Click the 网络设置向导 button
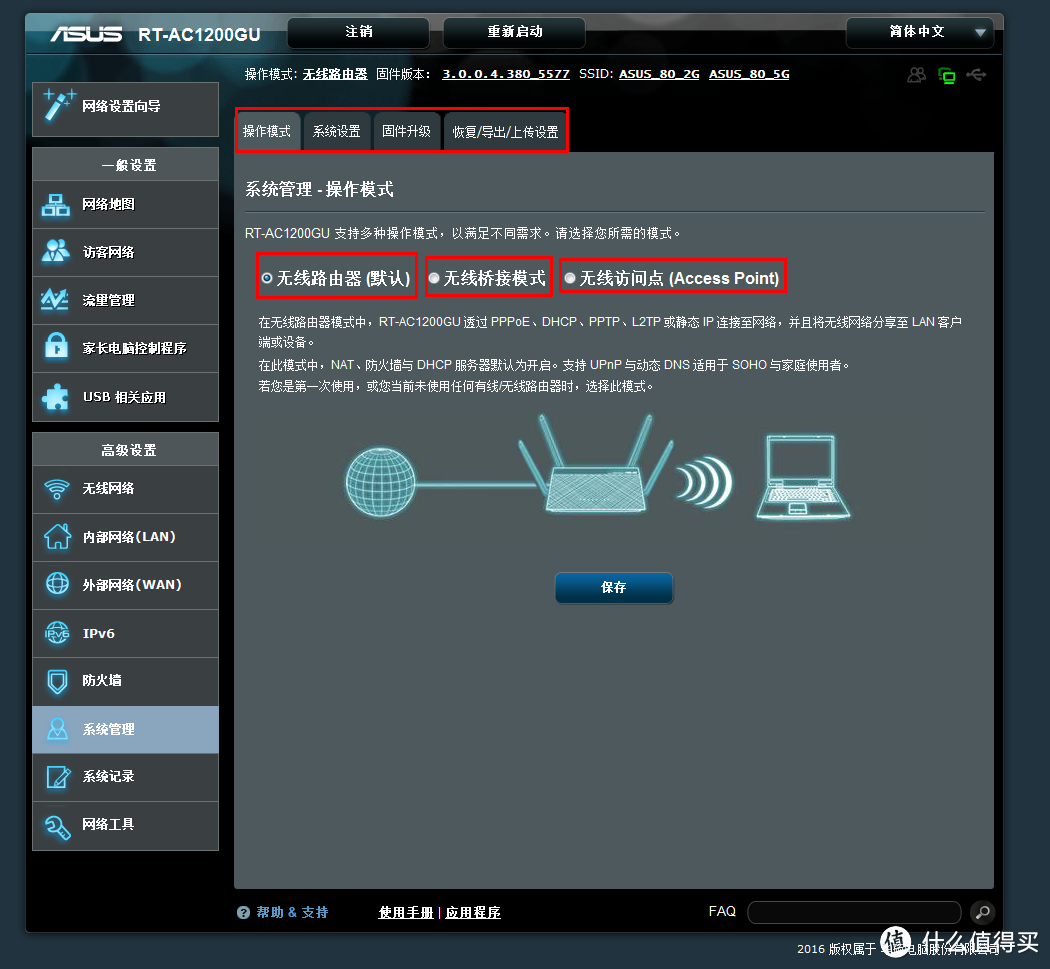 tap(125, 108)
